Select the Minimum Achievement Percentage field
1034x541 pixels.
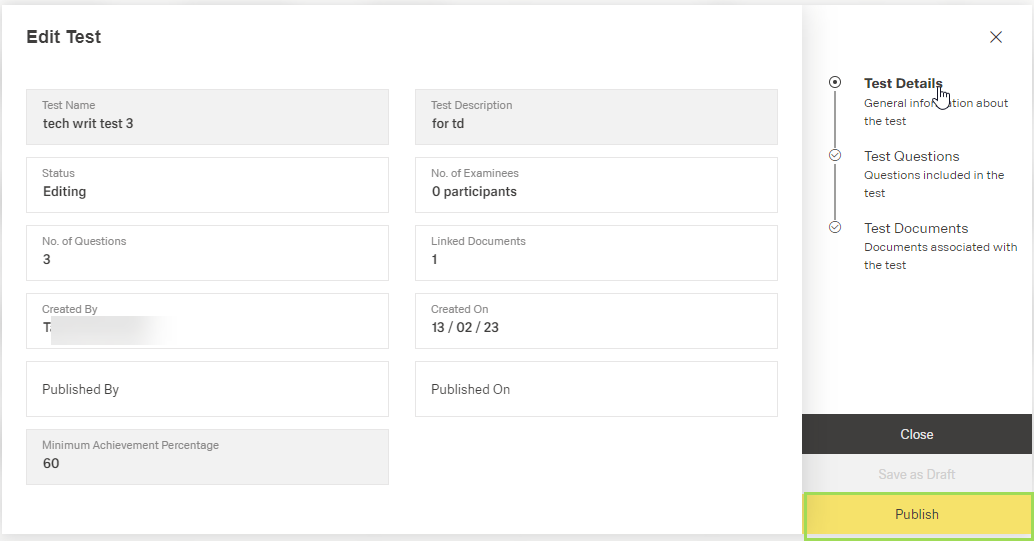coord(207,456)
